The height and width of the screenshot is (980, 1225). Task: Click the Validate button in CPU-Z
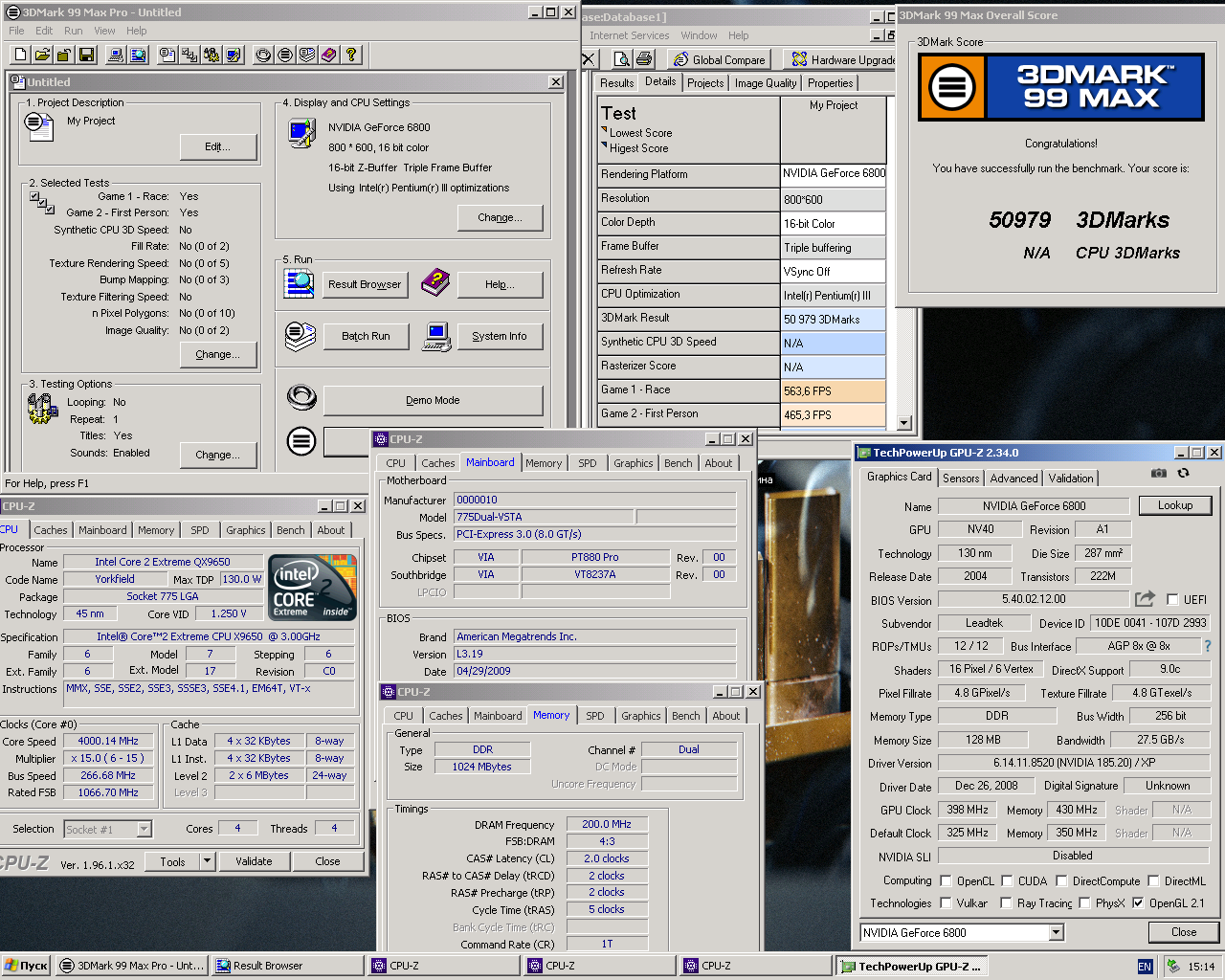[x=254, y=861]
